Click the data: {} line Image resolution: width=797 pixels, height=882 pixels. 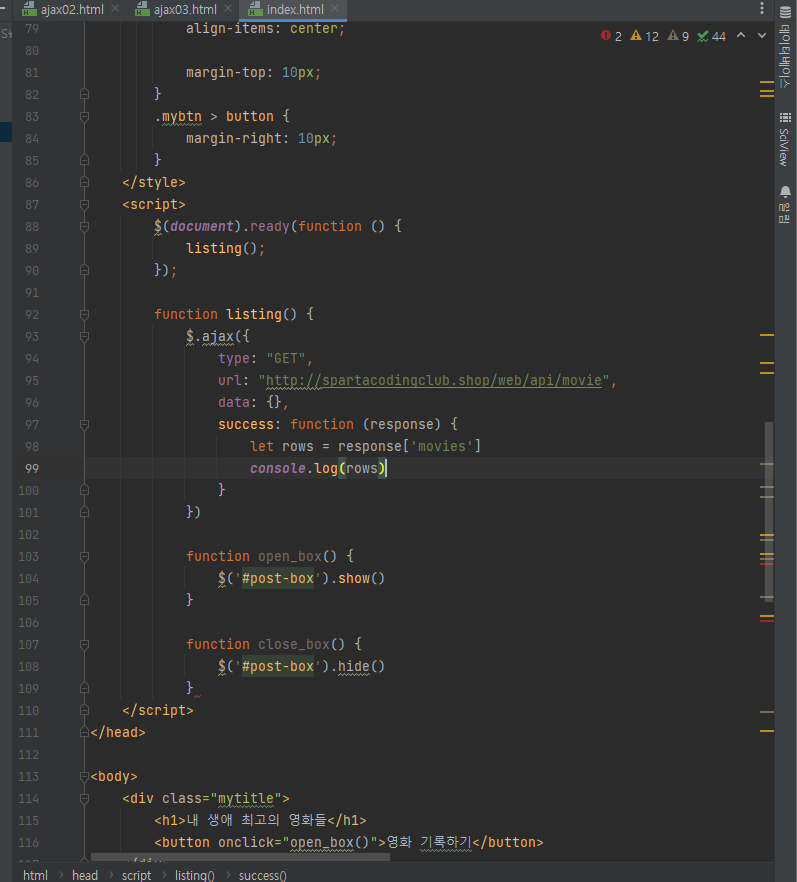point(253,403)
